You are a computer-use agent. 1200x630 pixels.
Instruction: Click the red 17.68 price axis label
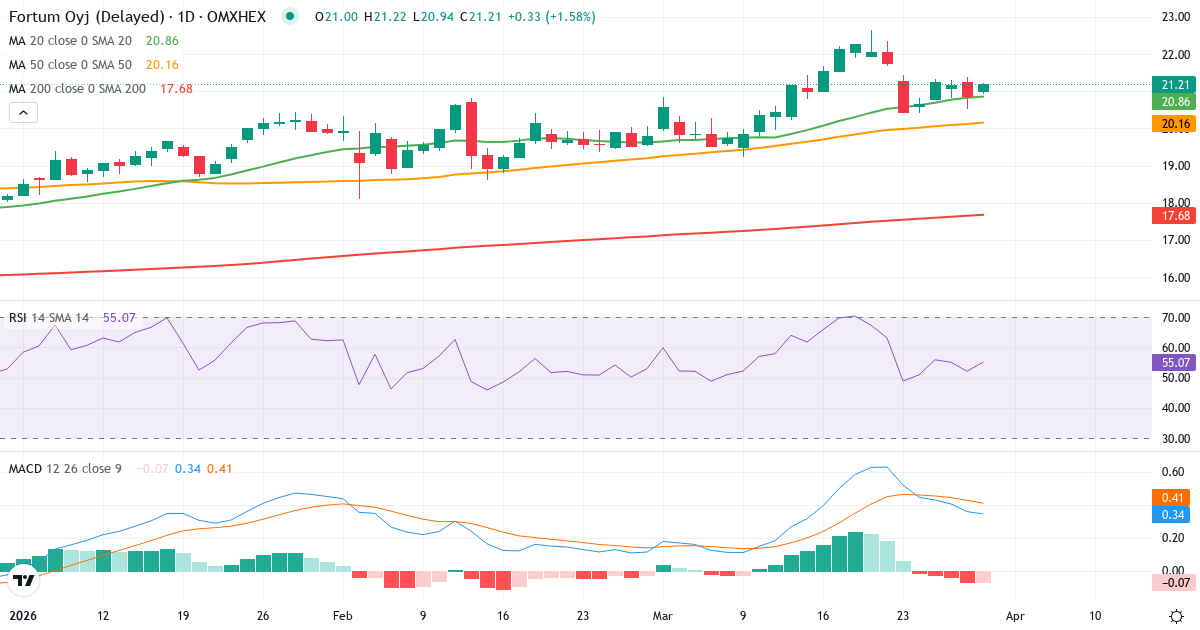coord(1176,215)
